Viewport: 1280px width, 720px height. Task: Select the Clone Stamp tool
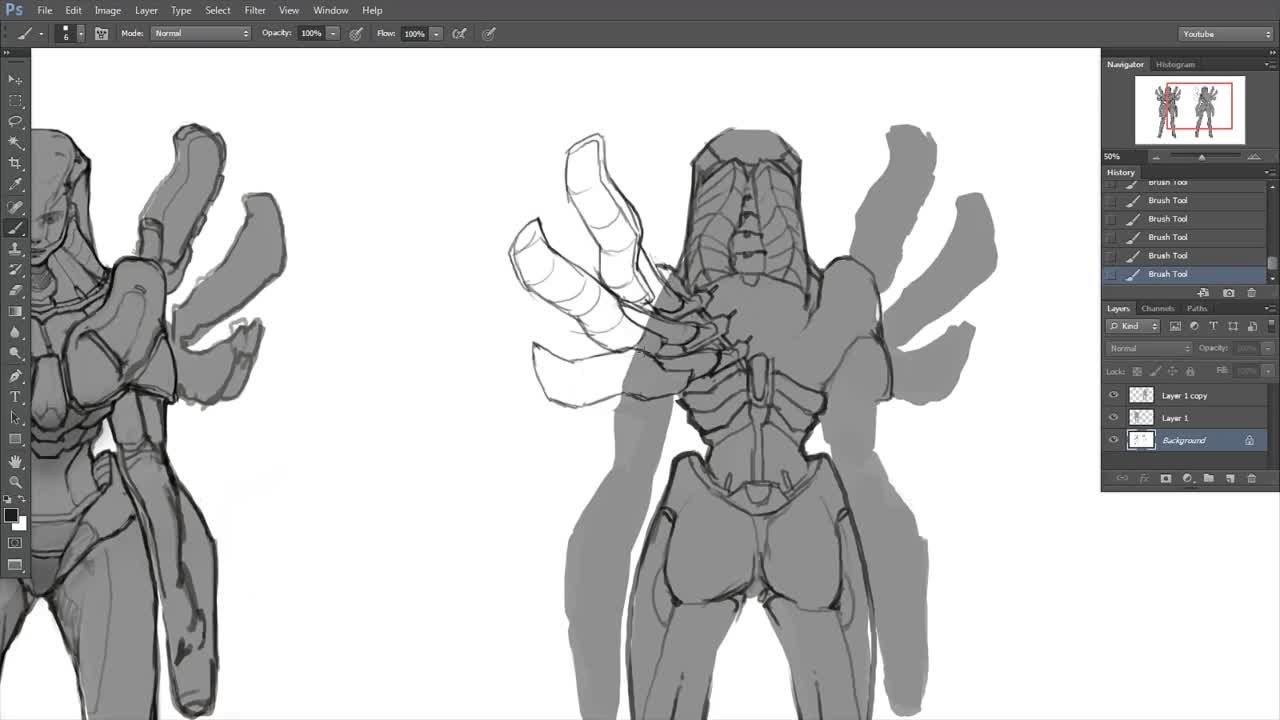point(15,249)
